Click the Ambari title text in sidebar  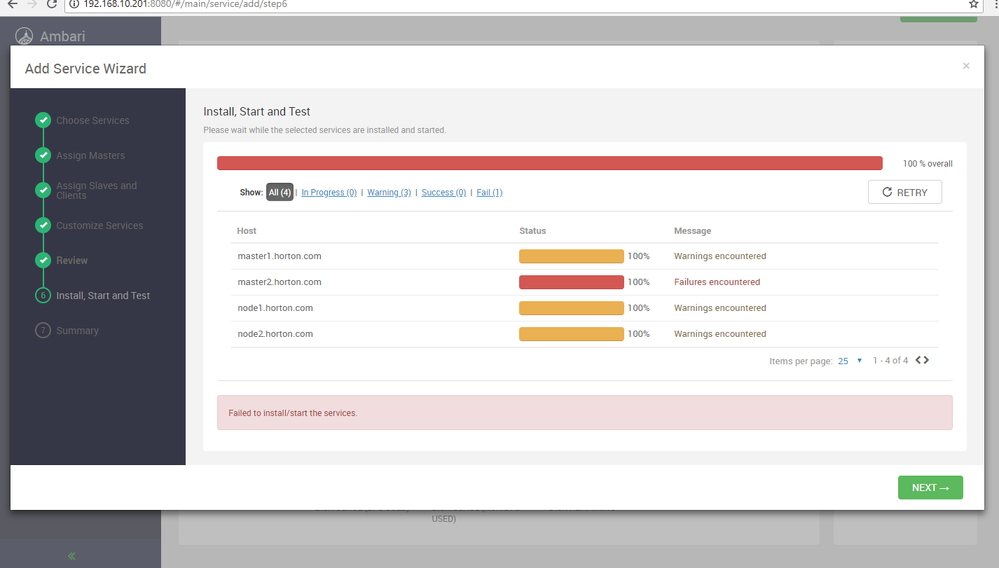tap(62, 36)
